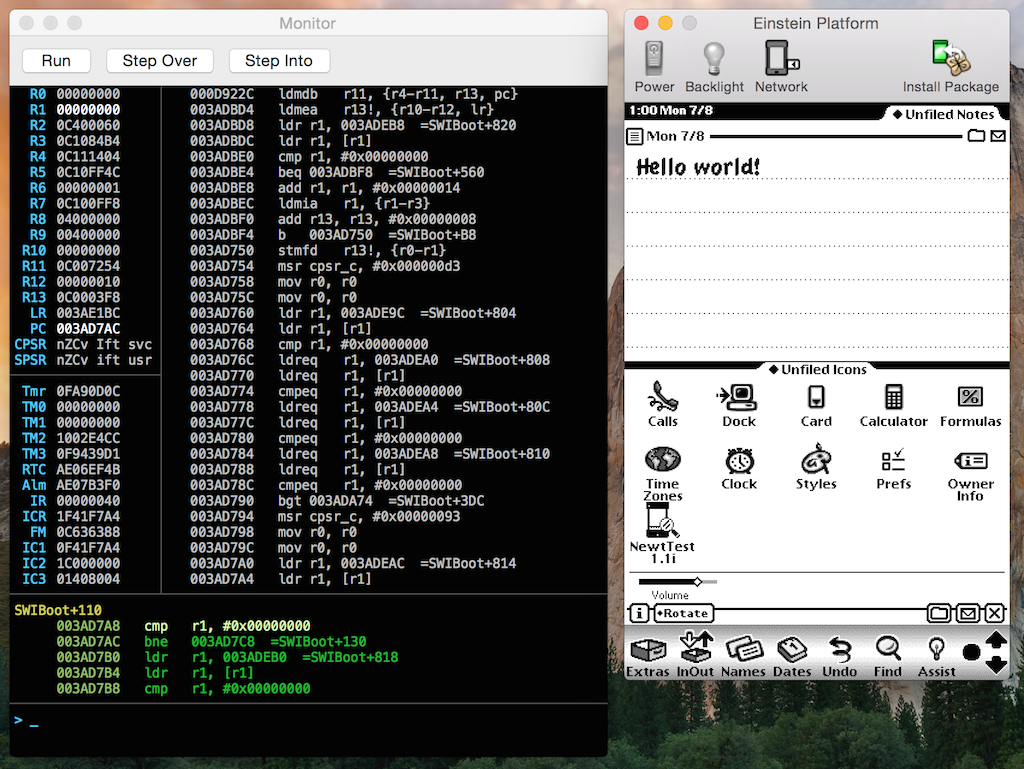This screenshot has height=769, width=1024.
Task: Click the Step Into button
Action: (x=279, y=60)
